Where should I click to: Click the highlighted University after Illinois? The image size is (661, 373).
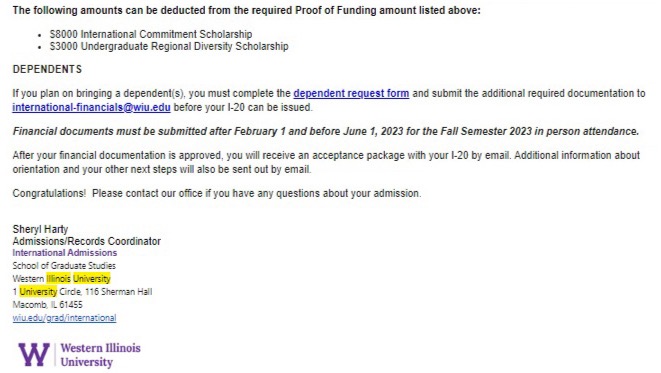[x=91, y=279]
